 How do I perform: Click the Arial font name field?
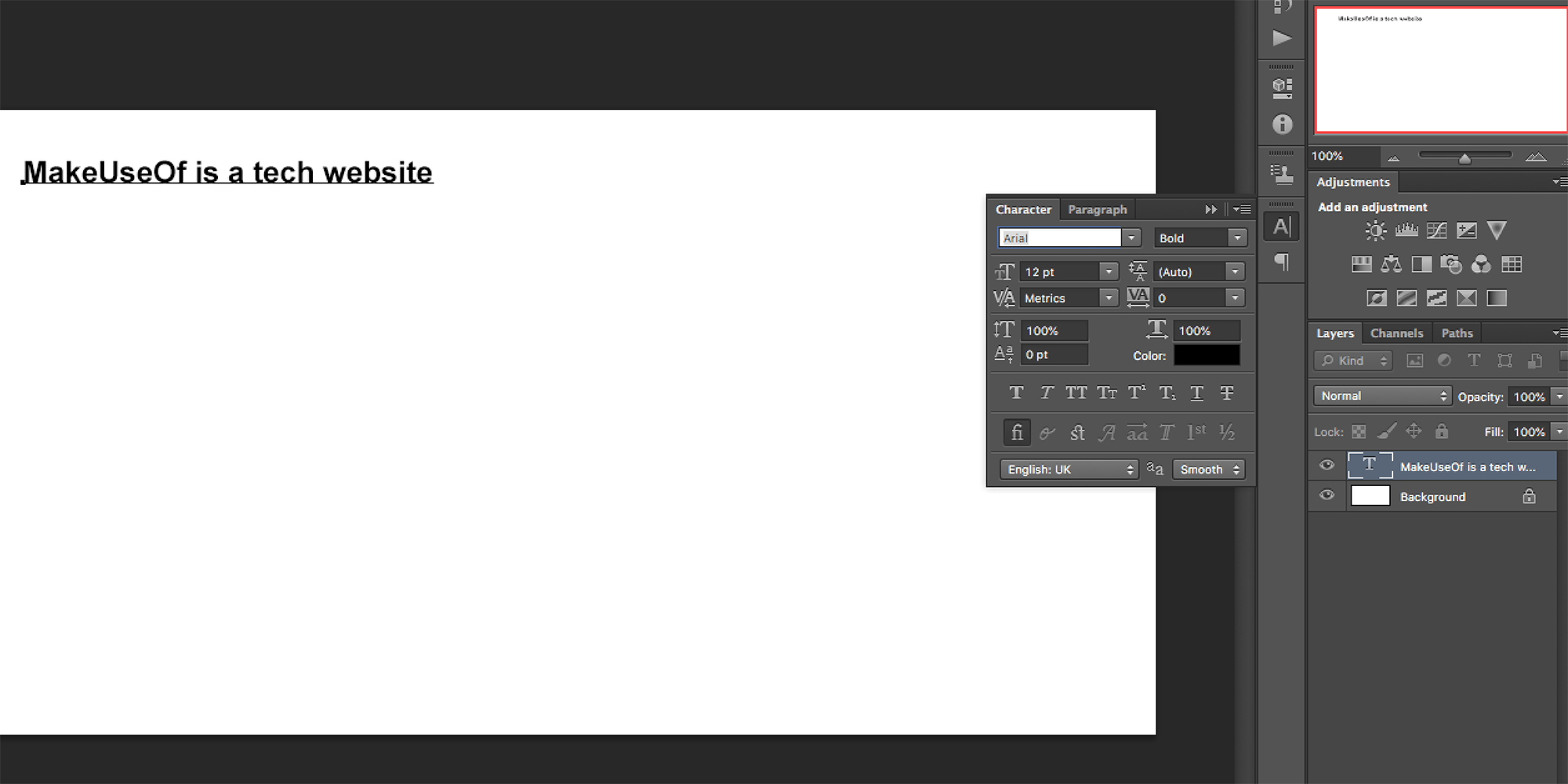coord(1060,238)
